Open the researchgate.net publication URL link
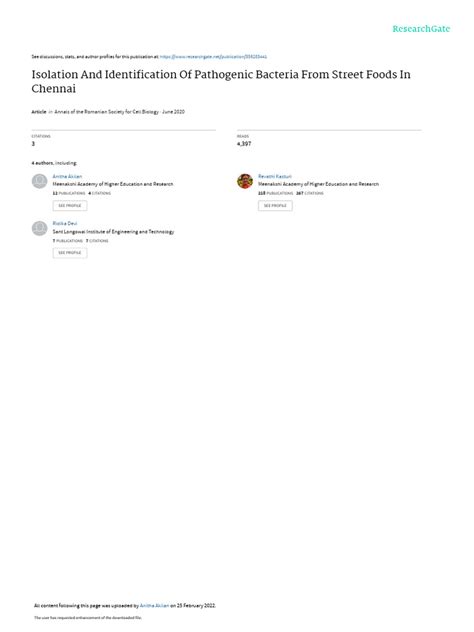 coord(213,57)
